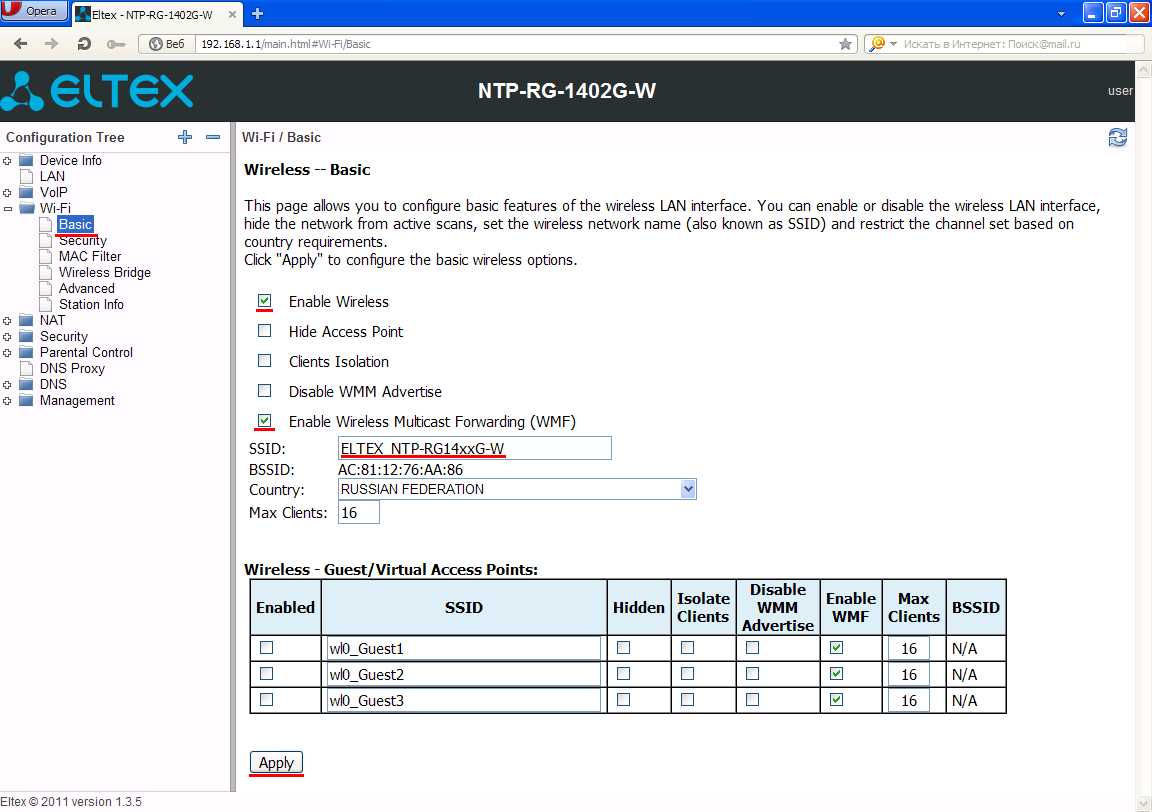This screenshot has width=1152, height=812.
Task: Click the main SSID text field
Action: [474, 448]
